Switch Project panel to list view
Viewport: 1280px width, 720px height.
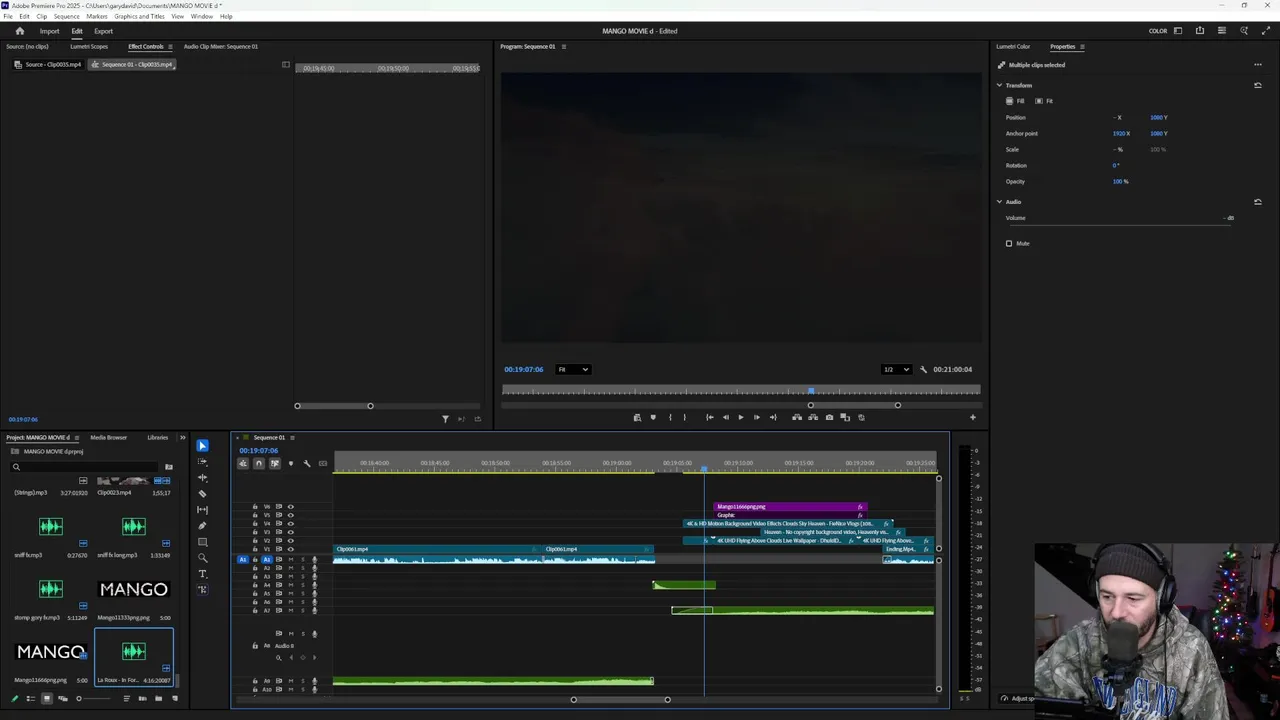coord(30,698)
